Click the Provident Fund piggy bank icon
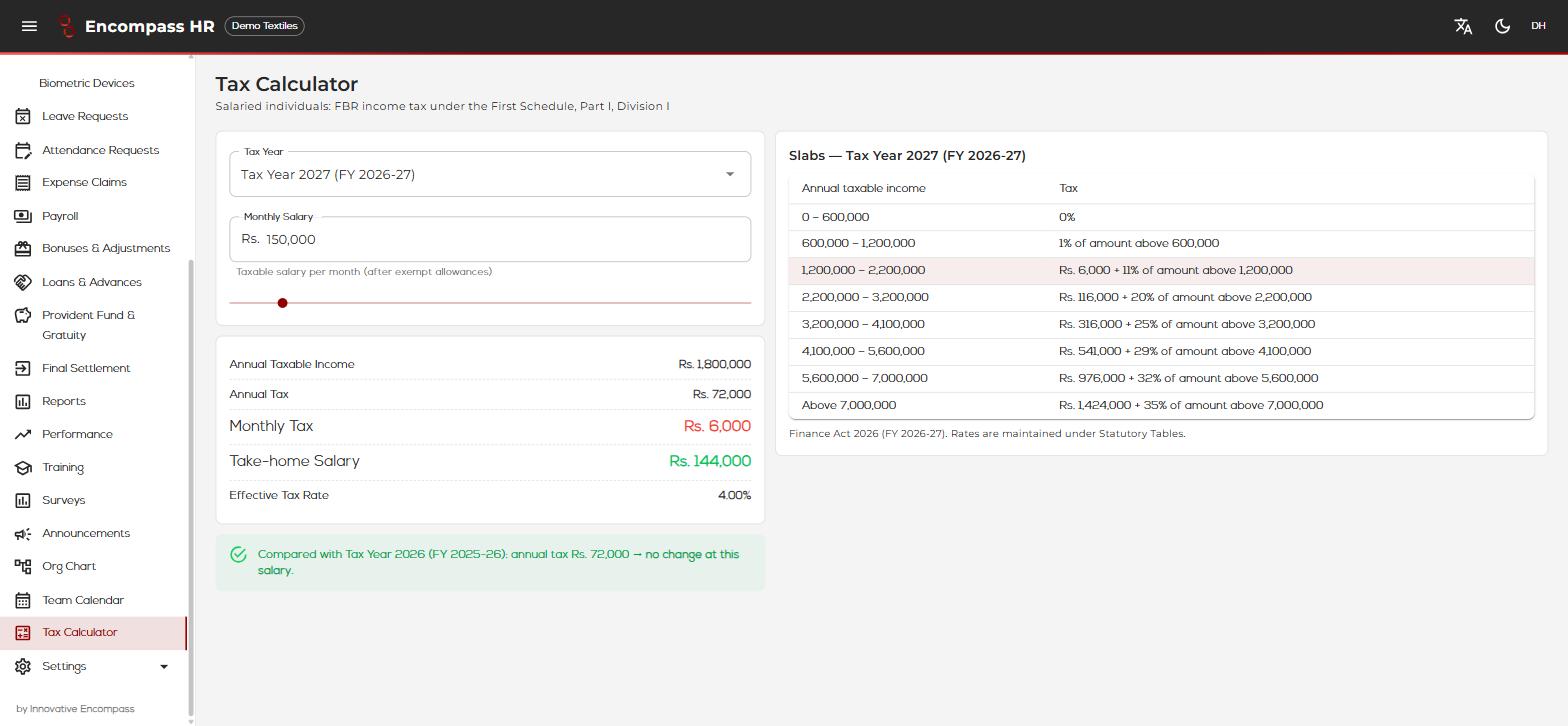The width and height of the screenshot is (1568, 726). (x=23, y=316)
